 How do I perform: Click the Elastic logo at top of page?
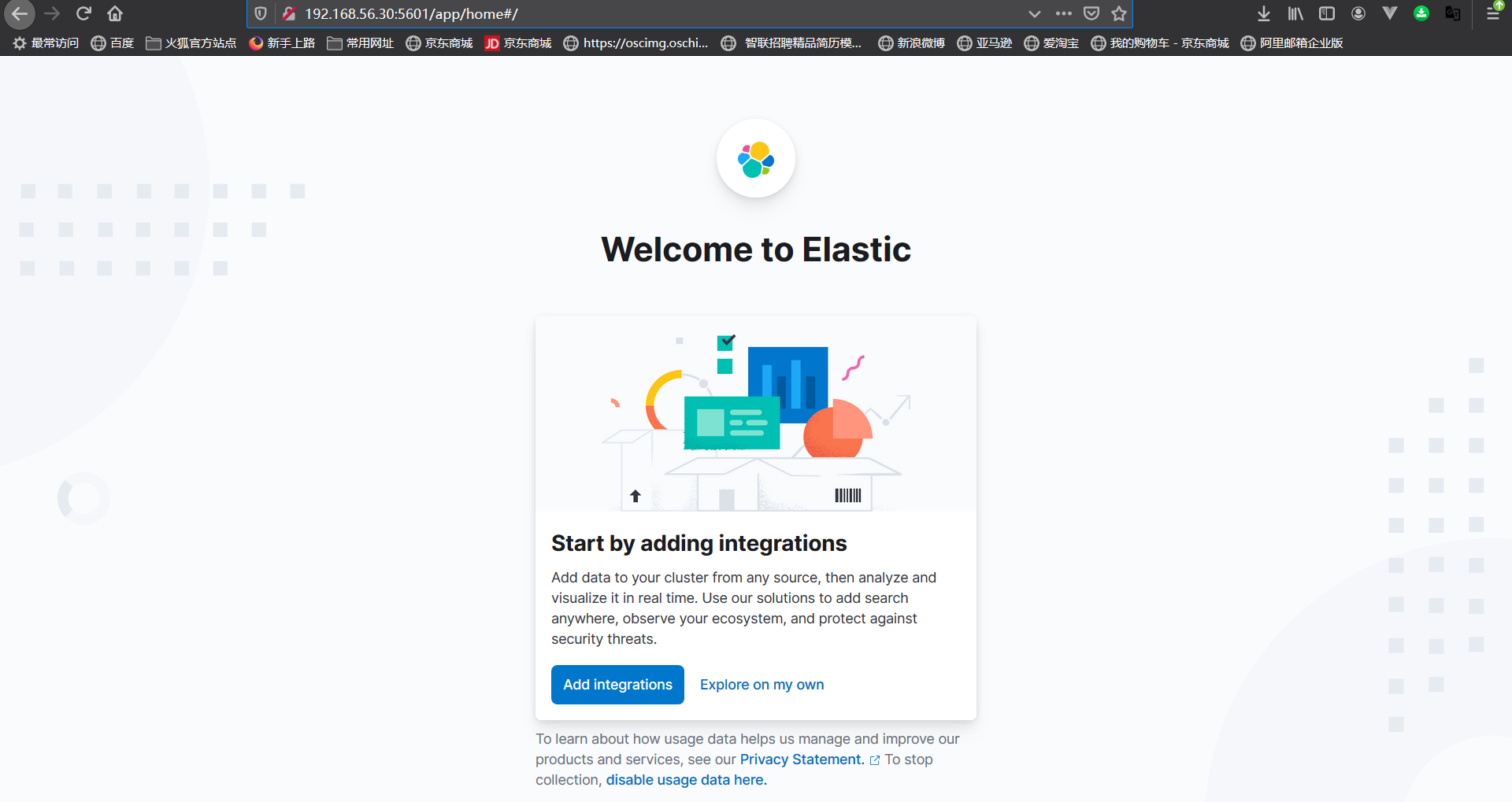click(x=756, y=159)
